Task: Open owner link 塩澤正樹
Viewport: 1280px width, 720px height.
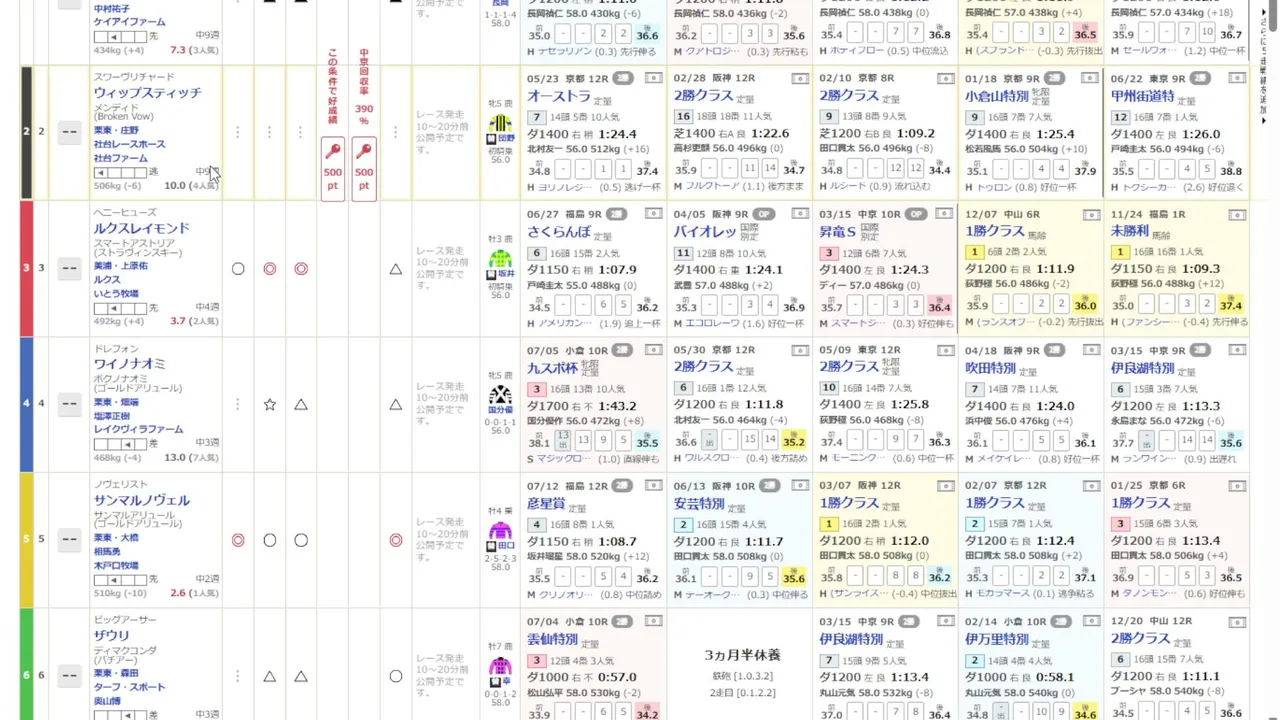Action: coord(112,416)
